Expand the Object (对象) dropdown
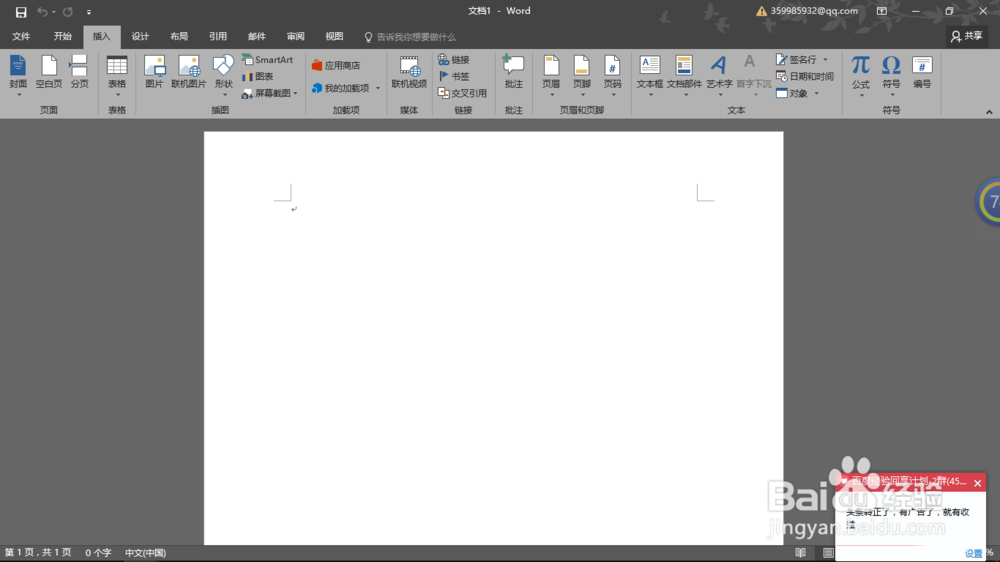 click(x=816, y=94)
